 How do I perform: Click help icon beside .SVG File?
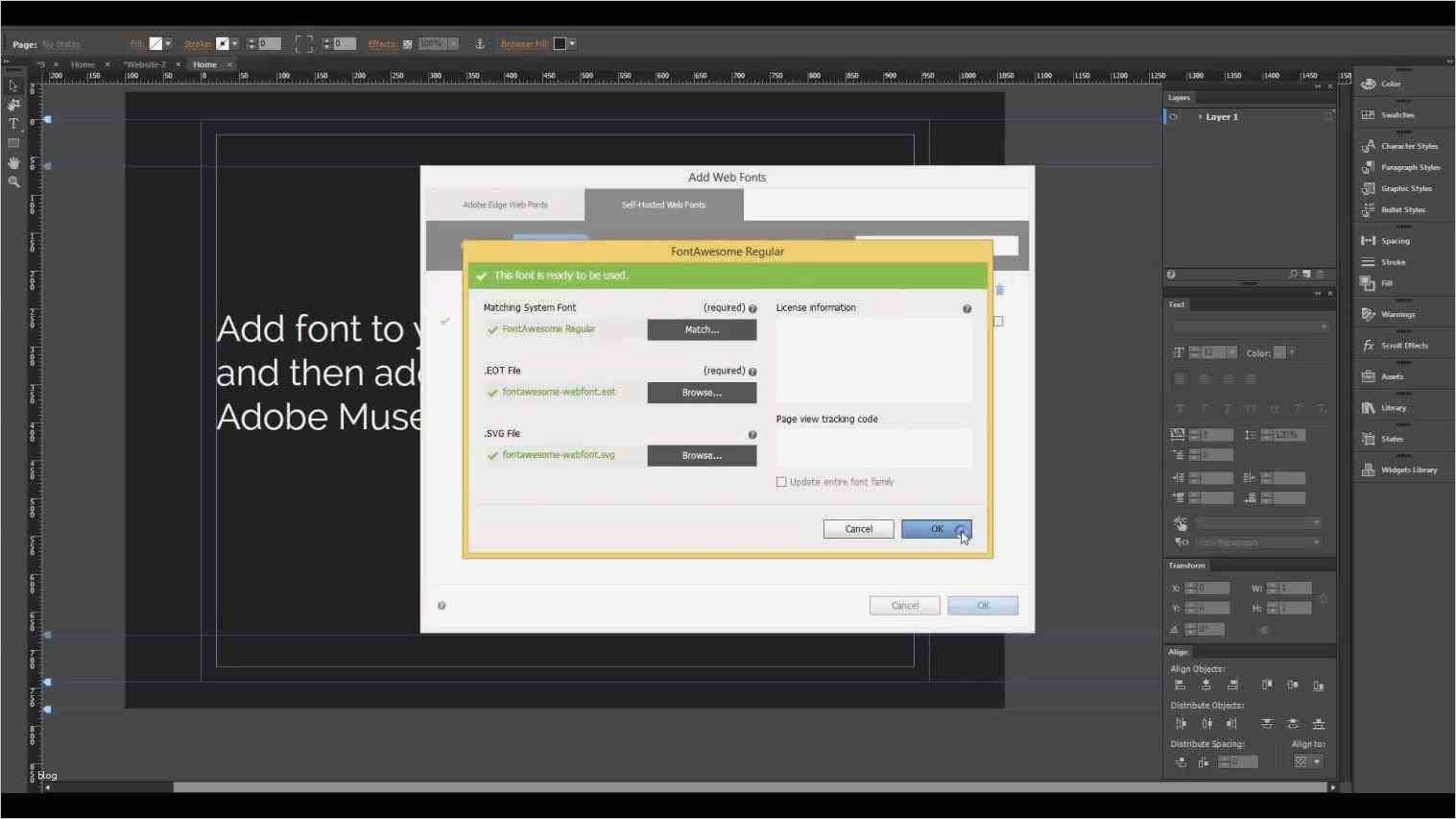point(752,435)
